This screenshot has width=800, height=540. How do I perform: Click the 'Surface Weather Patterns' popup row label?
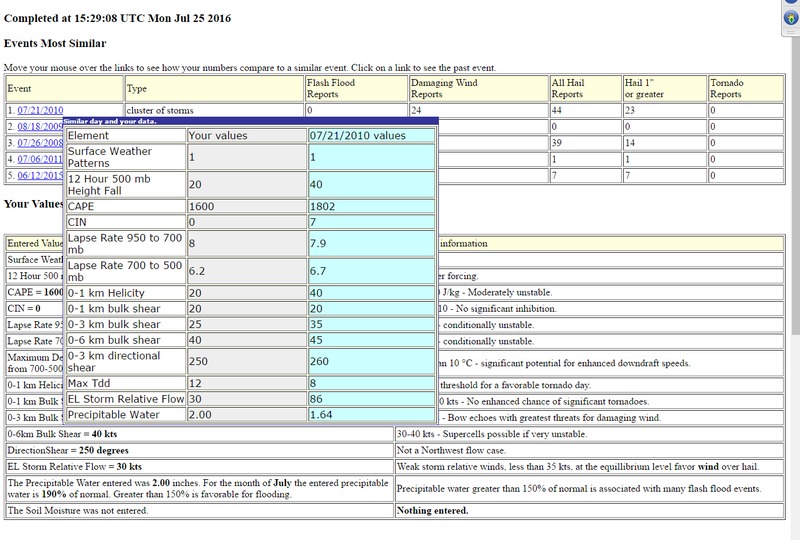[x=126, y=157]
